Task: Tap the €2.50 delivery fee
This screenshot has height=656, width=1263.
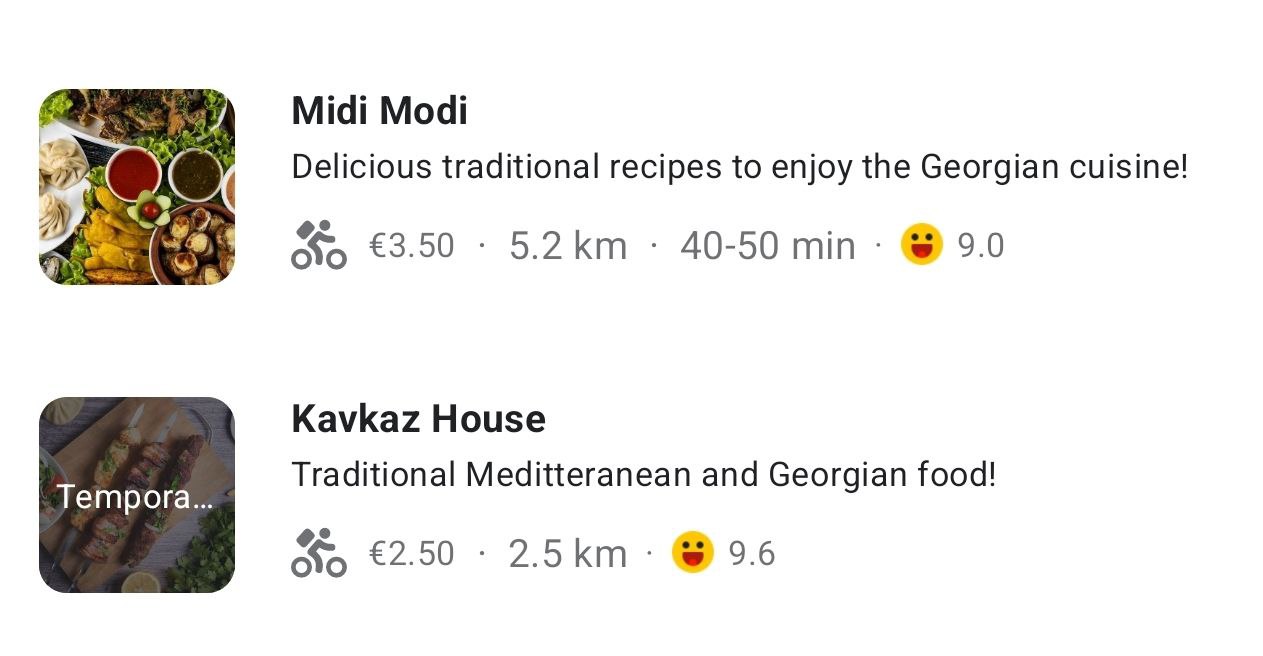Action: (411, 553)
